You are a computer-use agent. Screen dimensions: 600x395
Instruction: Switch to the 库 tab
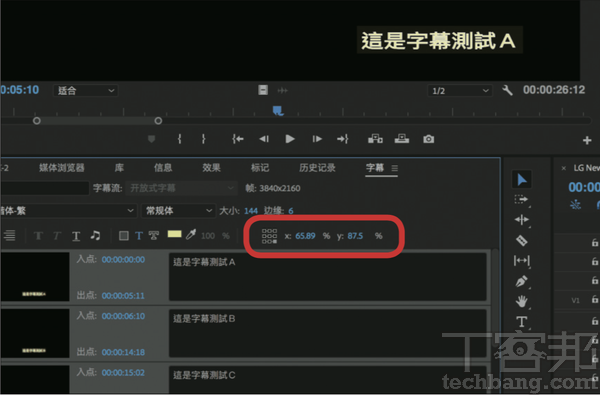[x=119, y=168]
